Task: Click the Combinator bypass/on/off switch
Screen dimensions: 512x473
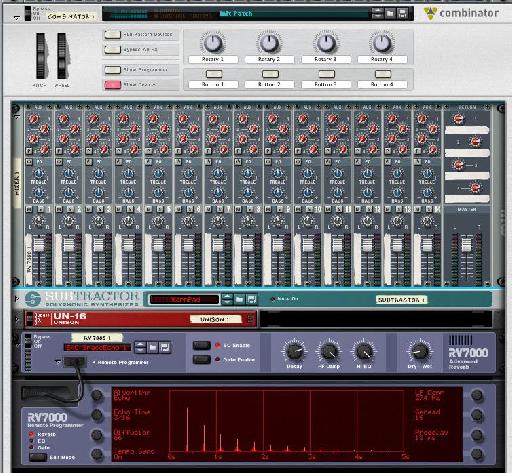Action: [x=28, y=13]
